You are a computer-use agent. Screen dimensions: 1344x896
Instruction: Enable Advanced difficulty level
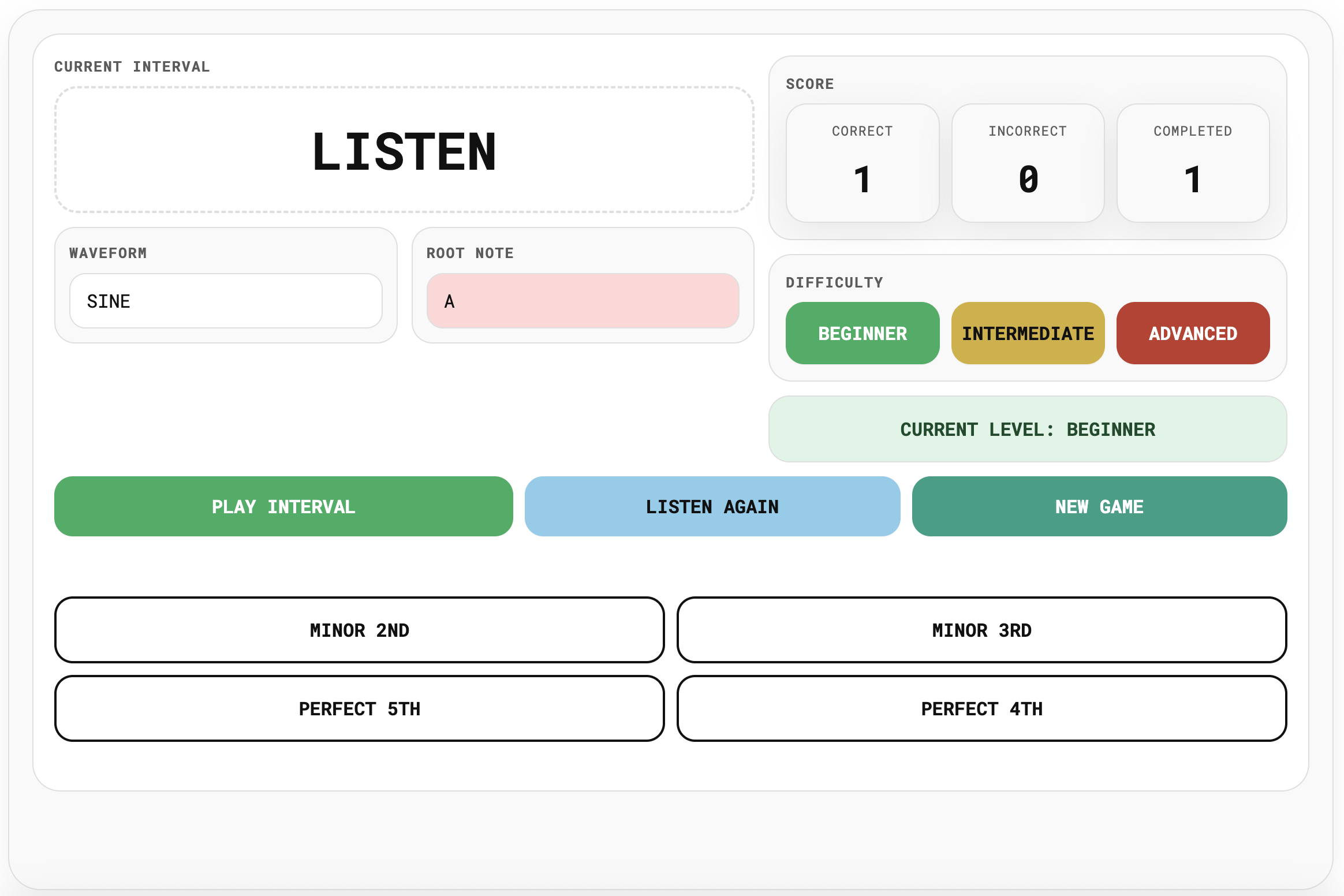coord(1193,333)
